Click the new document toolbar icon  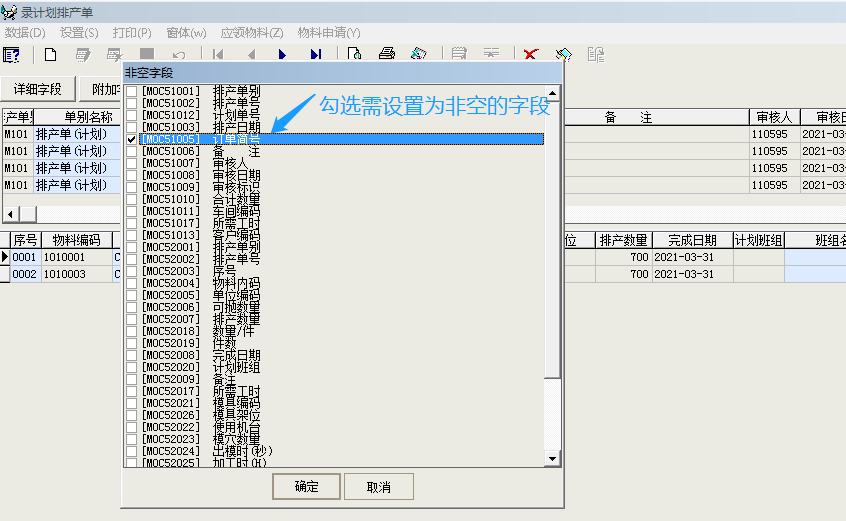click(50, 54)
